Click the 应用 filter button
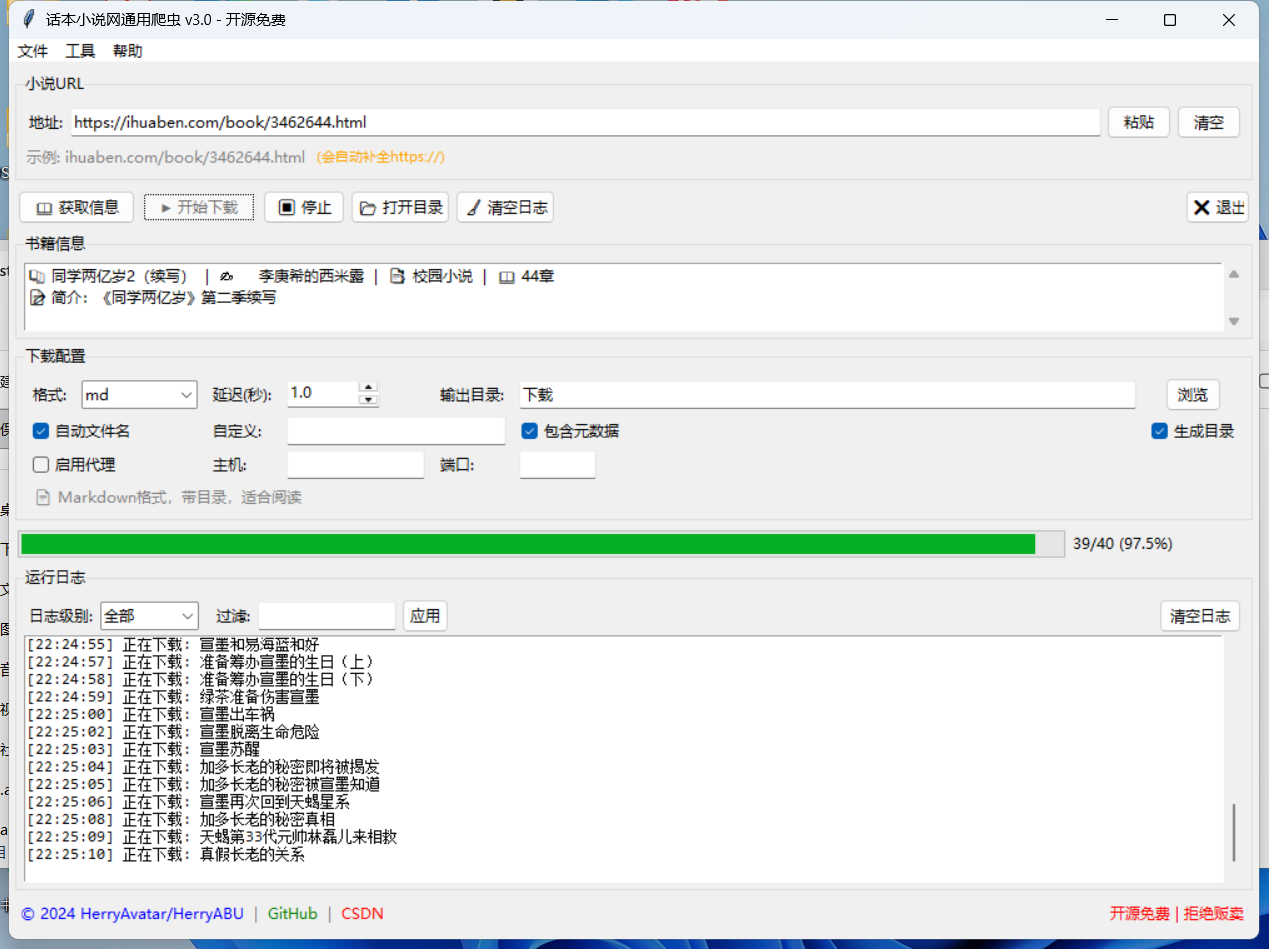This screenshot has height=949, width=1269. tap(425, 616)
